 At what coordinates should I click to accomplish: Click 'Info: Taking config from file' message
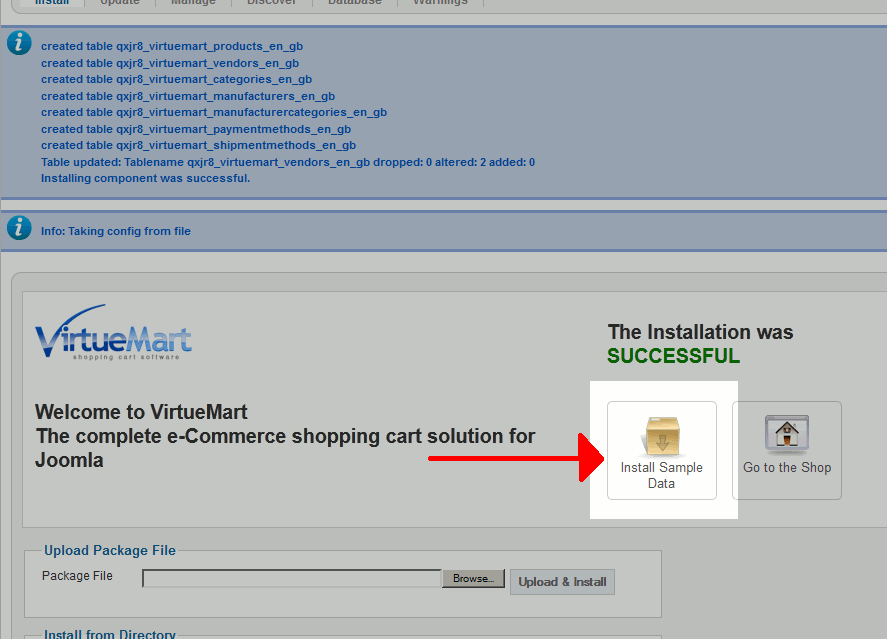(115, 231)
